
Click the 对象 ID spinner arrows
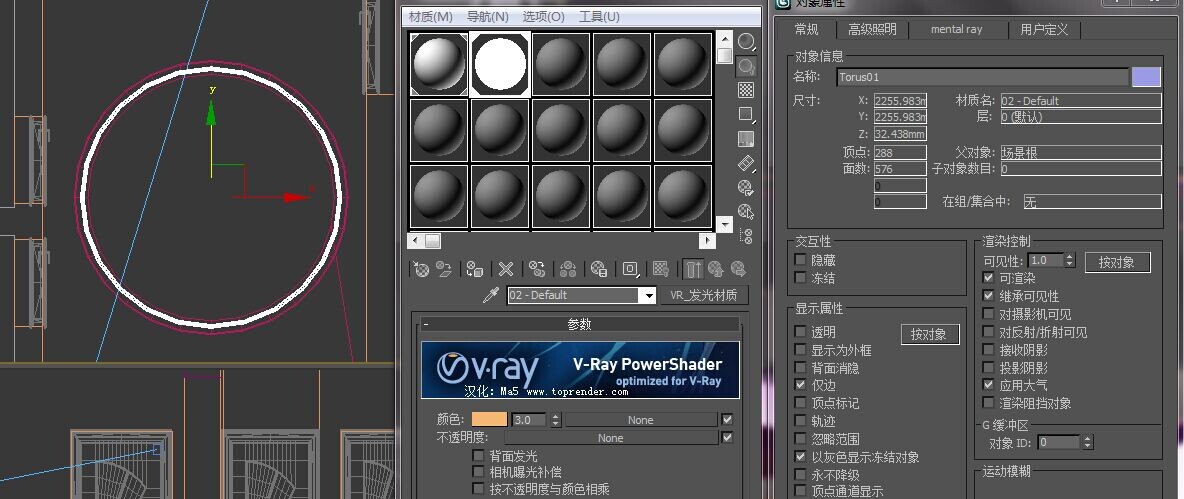coord(1087,442)
